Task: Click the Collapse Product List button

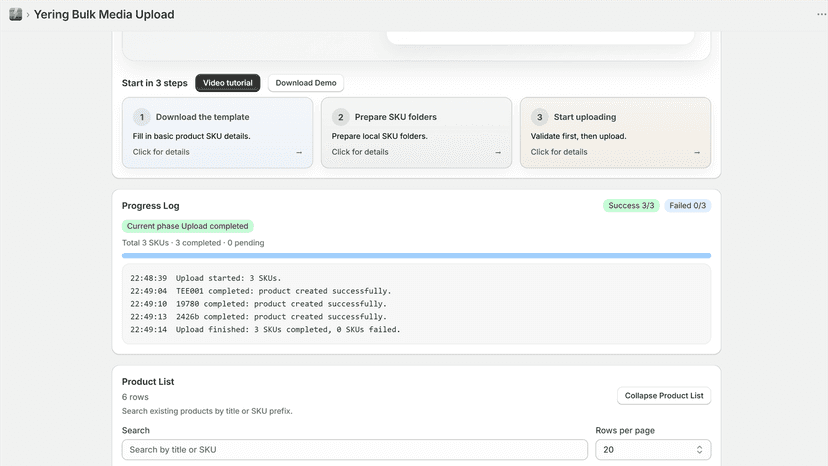Action: coord(664,396)
